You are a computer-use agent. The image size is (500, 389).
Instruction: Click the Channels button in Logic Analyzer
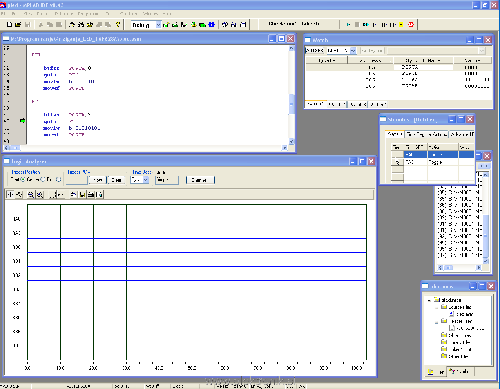click(200, 180)
